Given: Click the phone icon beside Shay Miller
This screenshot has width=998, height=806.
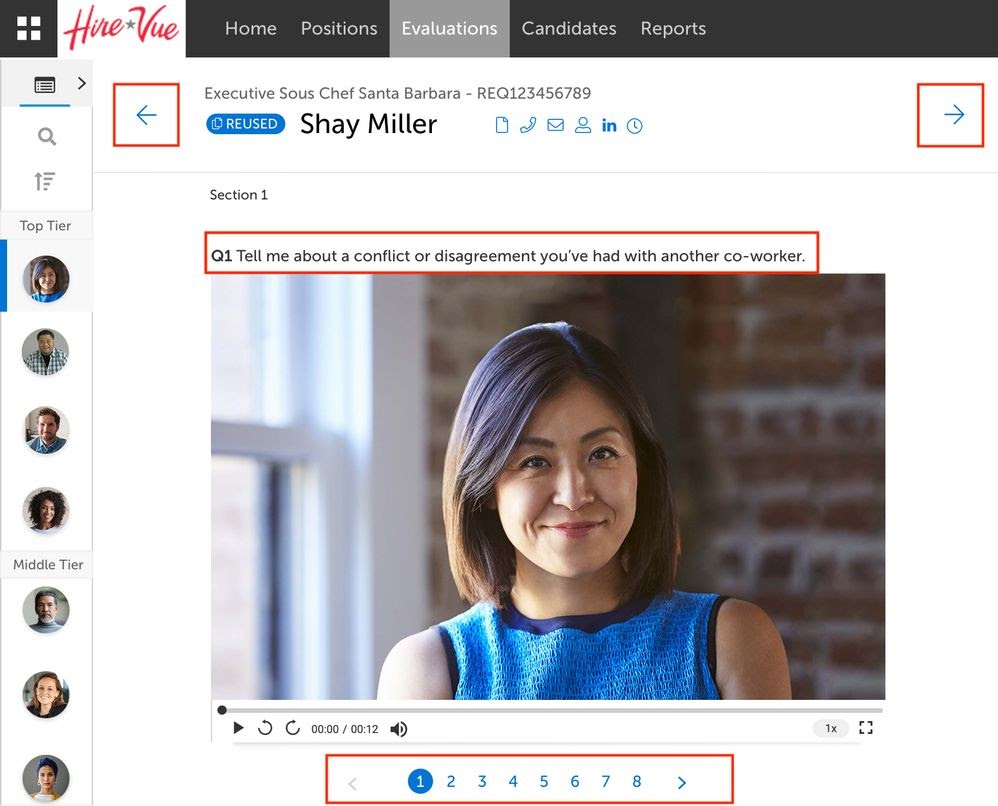Looking at the screenshot, I should [x=528, y=125].
